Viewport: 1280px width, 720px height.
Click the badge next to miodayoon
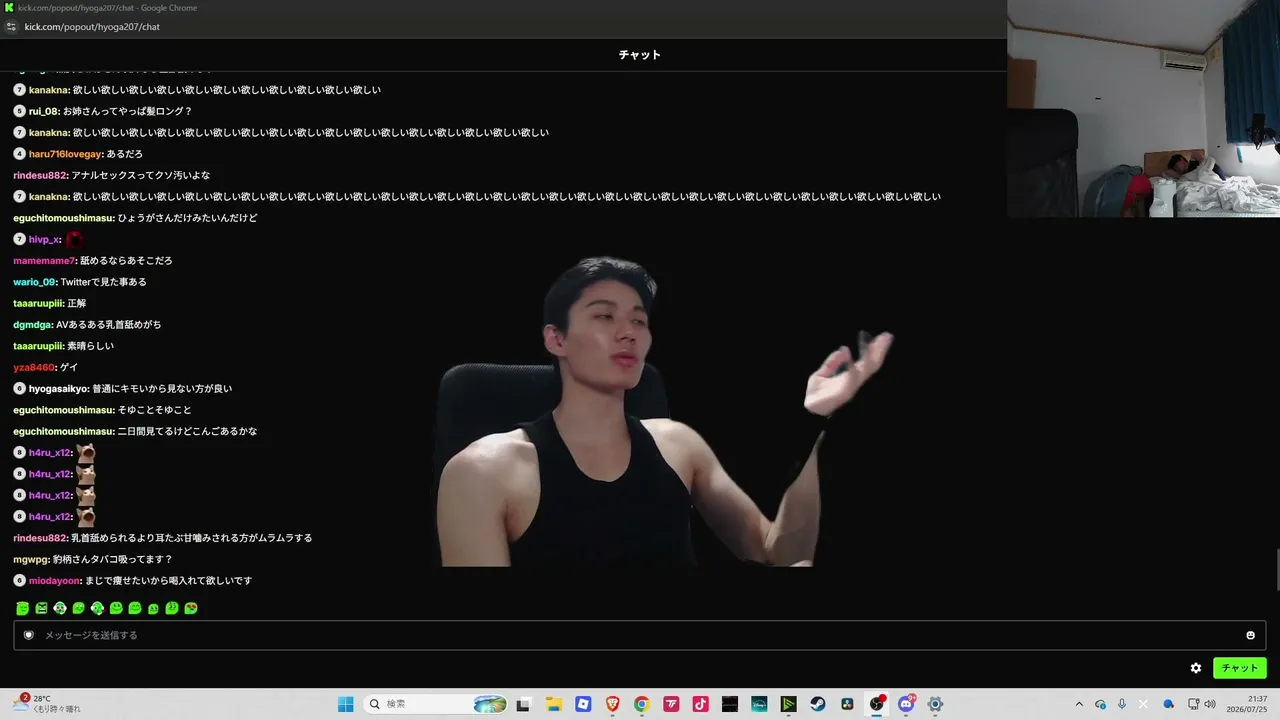[19, 581]
